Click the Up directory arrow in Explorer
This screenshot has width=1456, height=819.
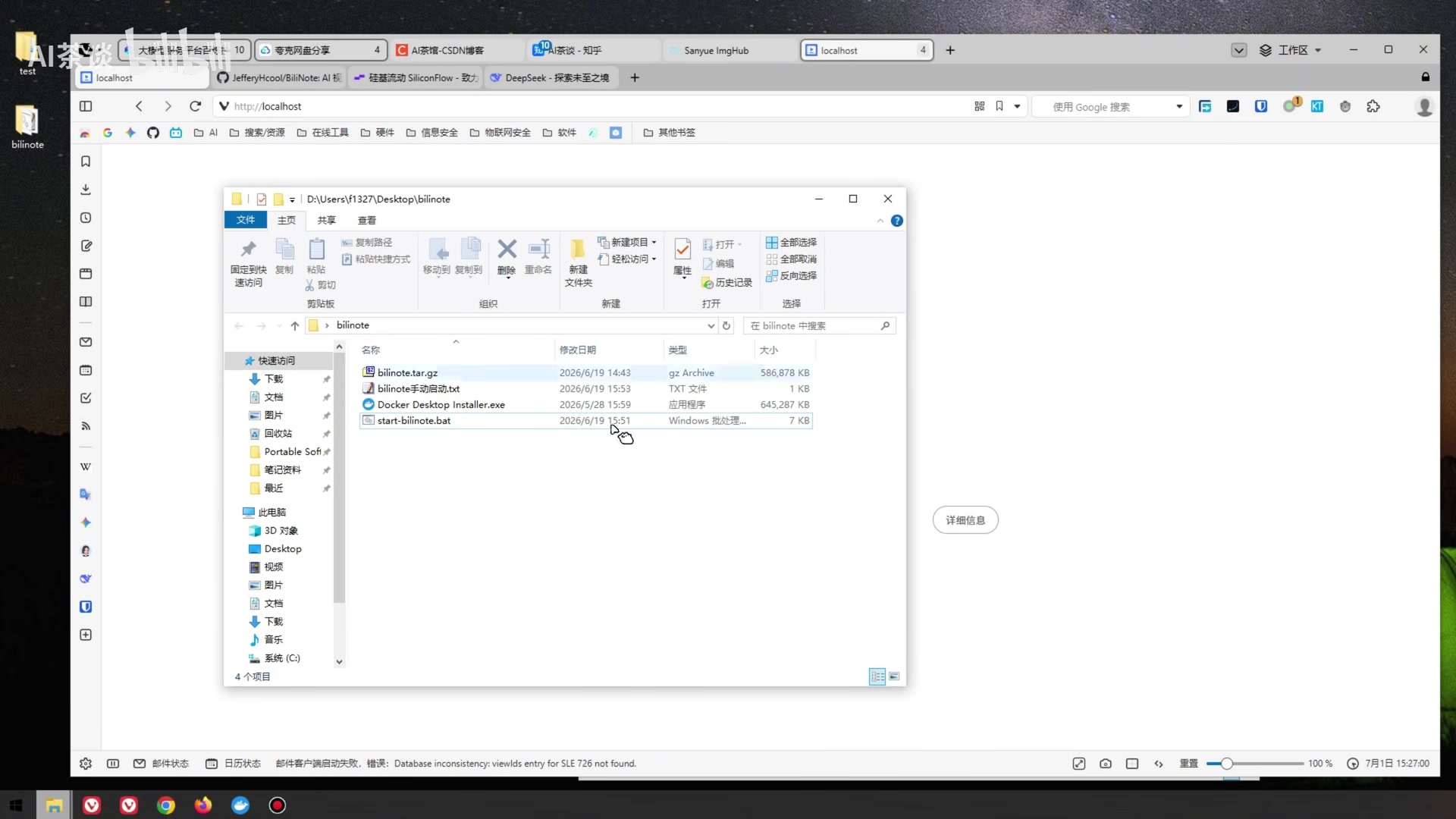click(x=294, y=325)
